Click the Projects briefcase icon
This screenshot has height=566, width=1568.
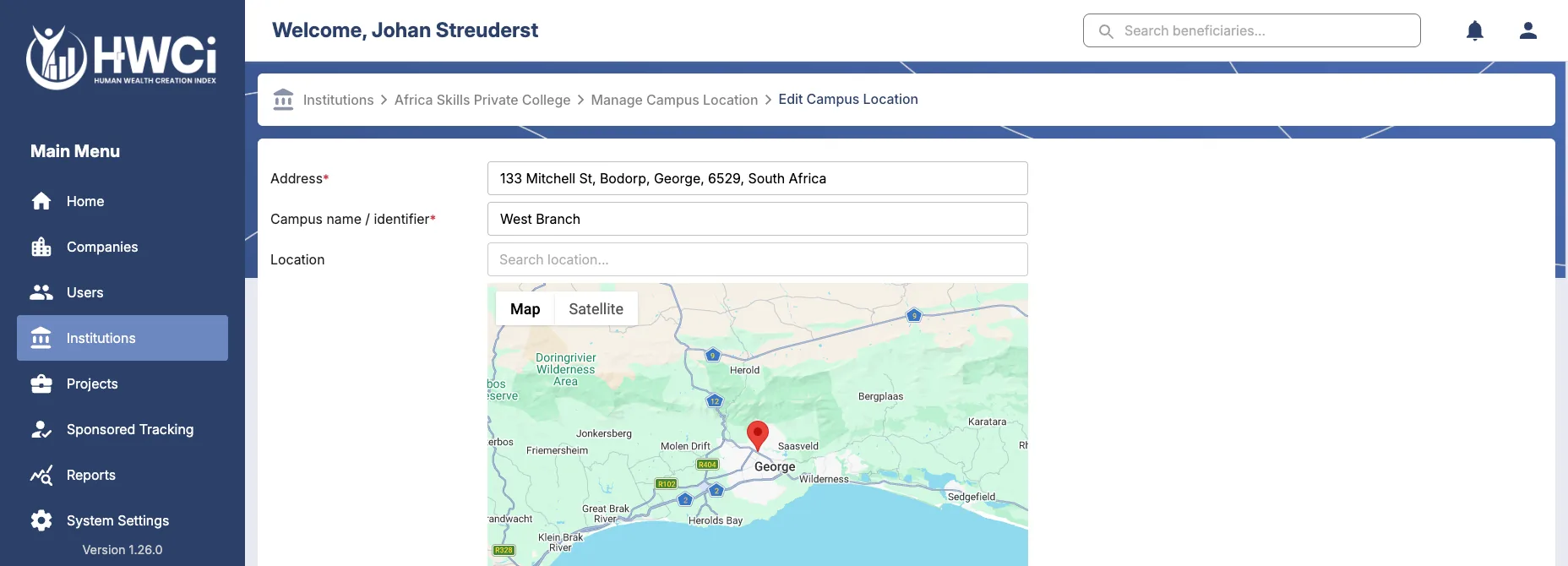pos(41,384)
